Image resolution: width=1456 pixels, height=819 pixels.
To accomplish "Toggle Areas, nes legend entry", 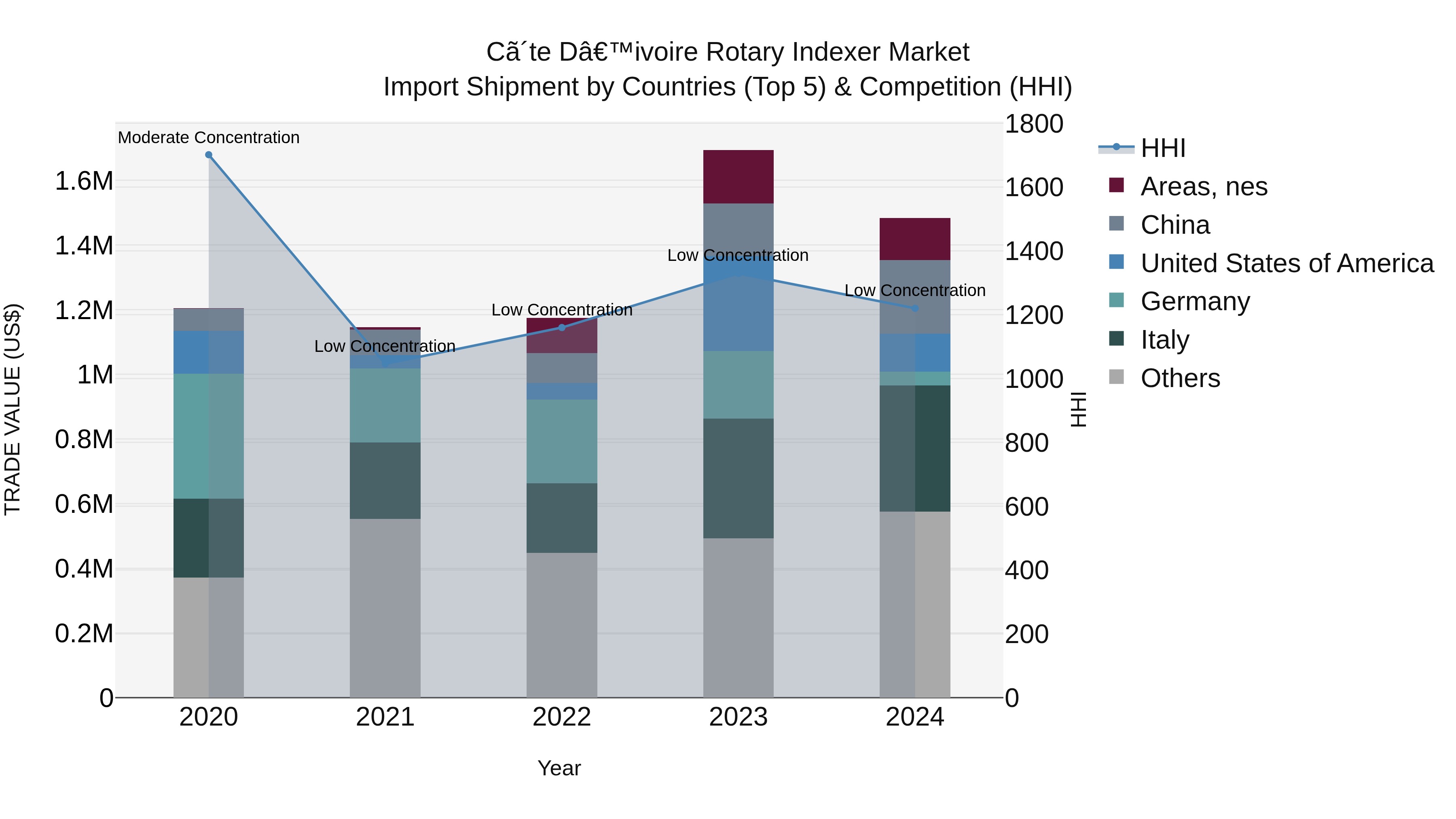I will [1188, 186].
